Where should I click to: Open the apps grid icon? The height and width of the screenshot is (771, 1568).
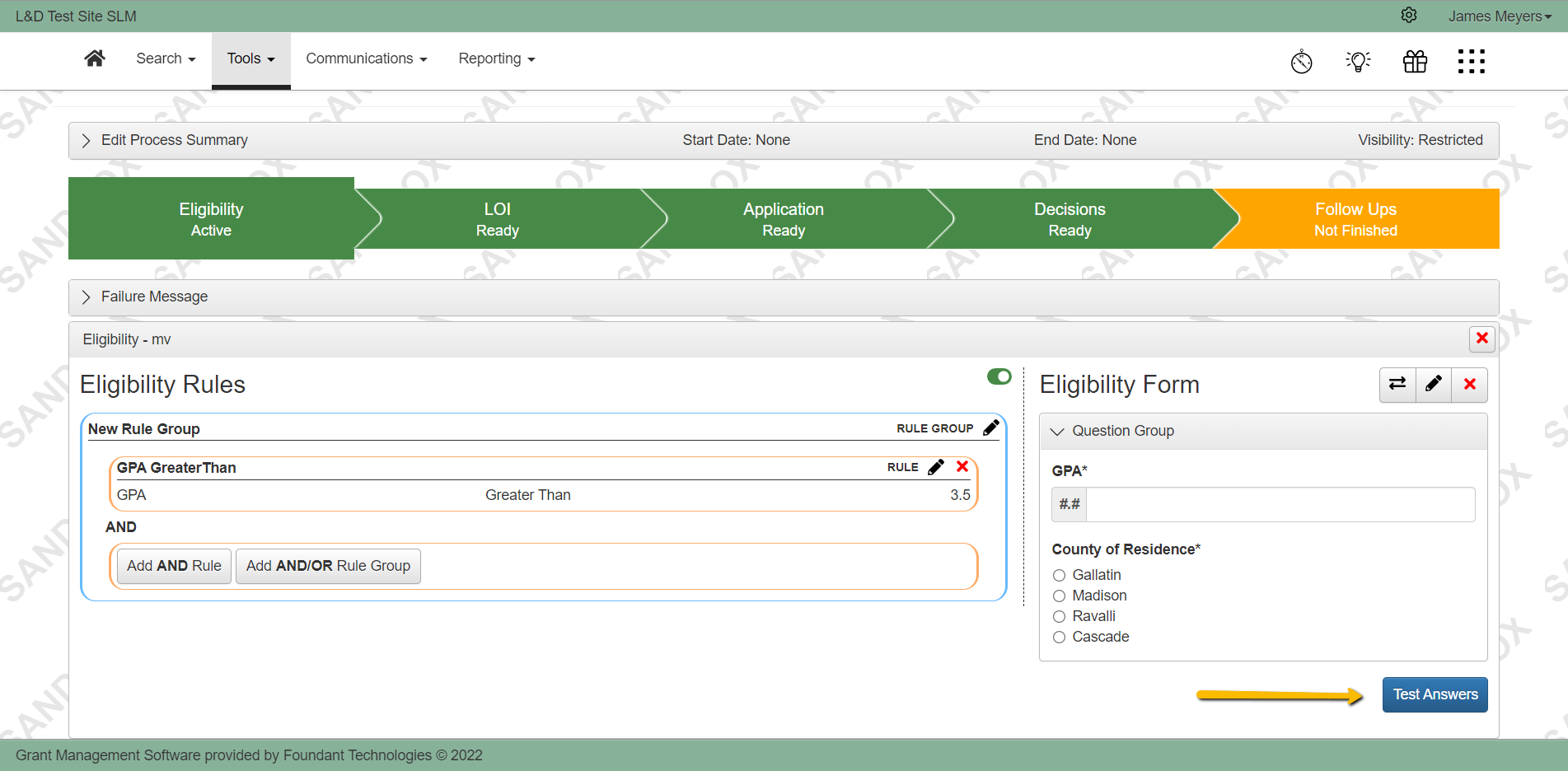[x=1472, y=61]
